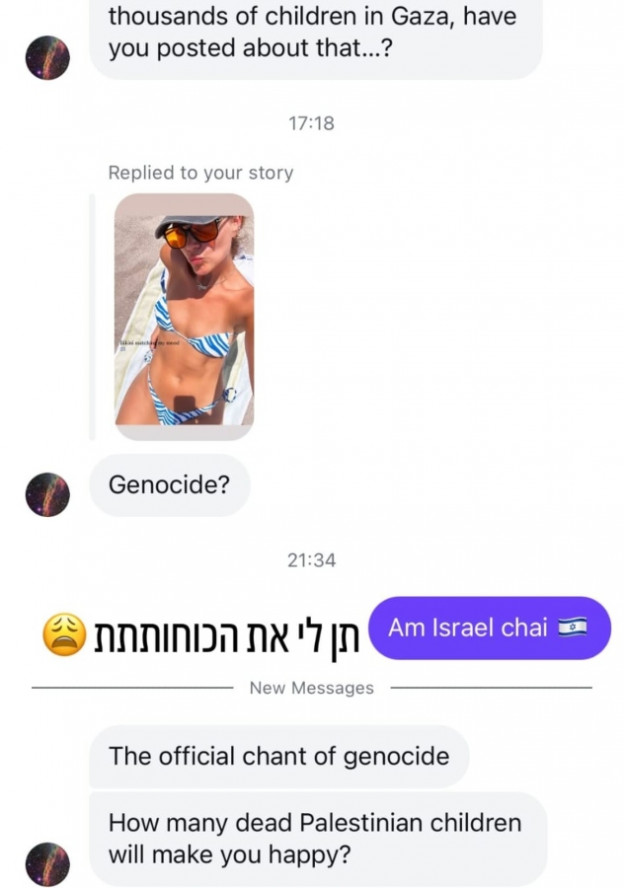
Task: Tap the avatar next to "Genocide?" message
Action: (48, 494)
